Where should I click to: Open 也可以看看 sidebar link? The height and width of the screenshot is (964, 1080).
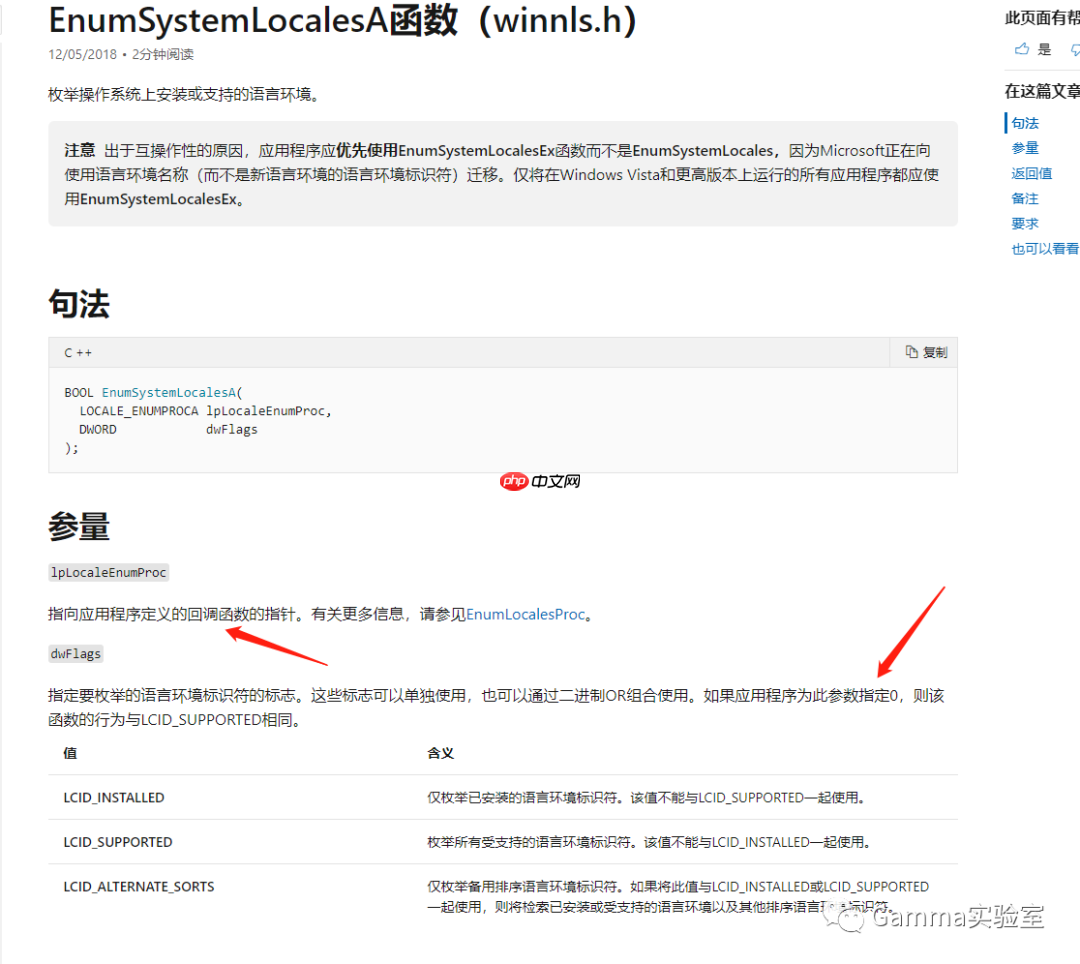pyautogui.click(x=1045, y=249)
